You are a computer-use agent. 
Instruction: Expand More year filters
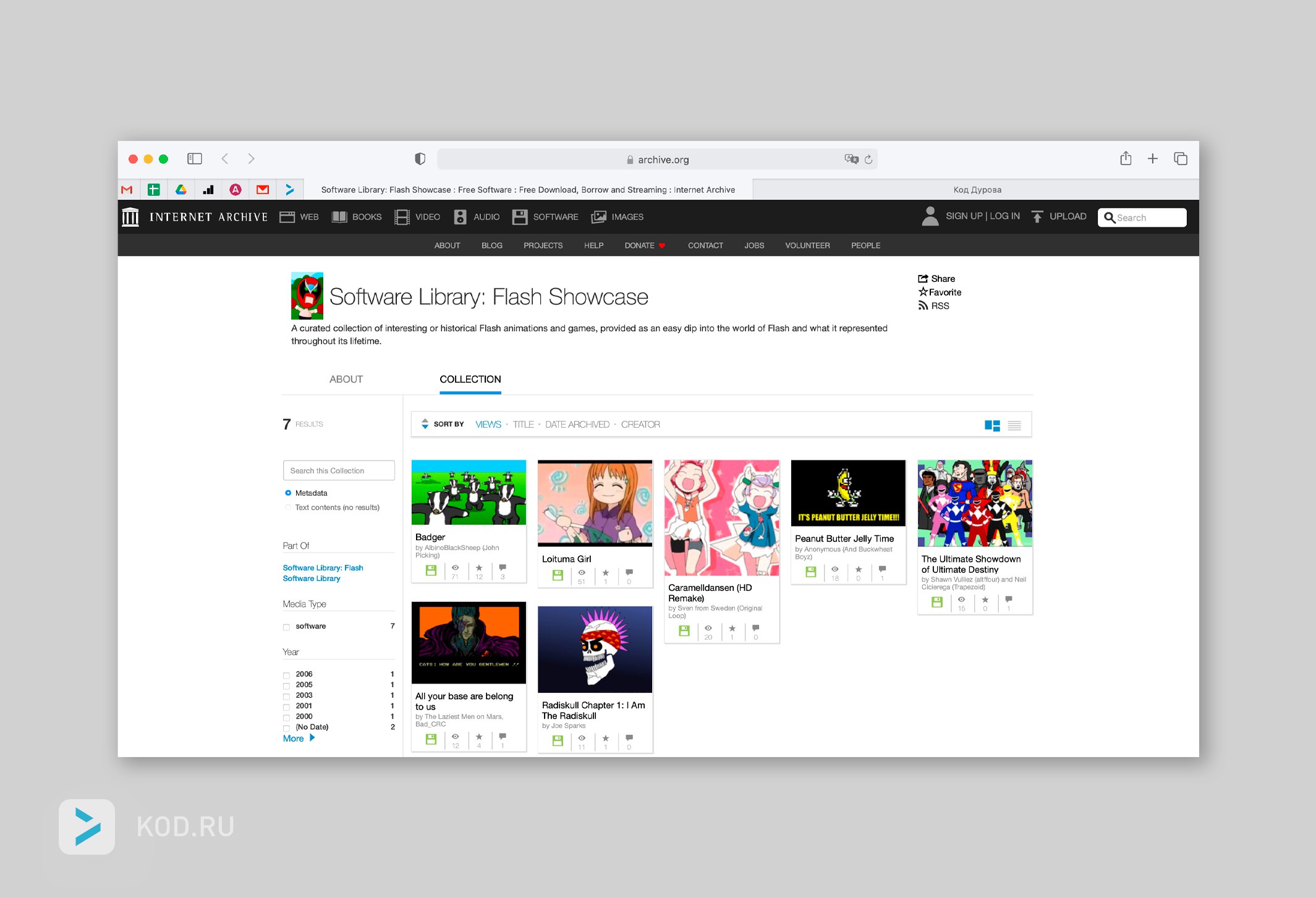pos(299,739)
